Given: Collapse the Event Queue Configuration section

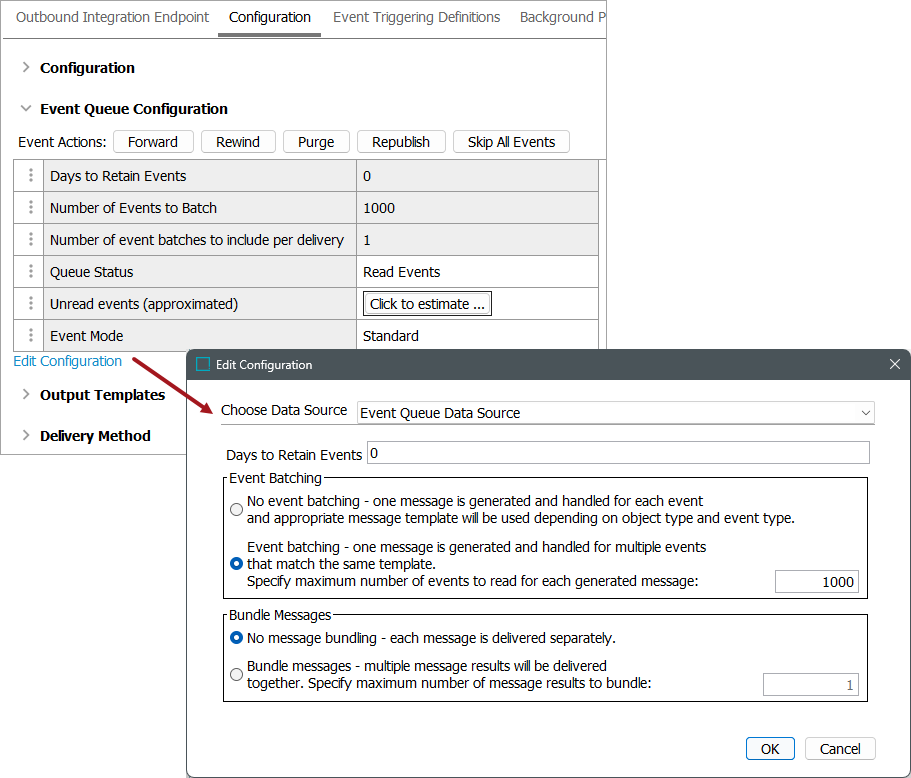Looking at the screenshot, I should [26, 109].
